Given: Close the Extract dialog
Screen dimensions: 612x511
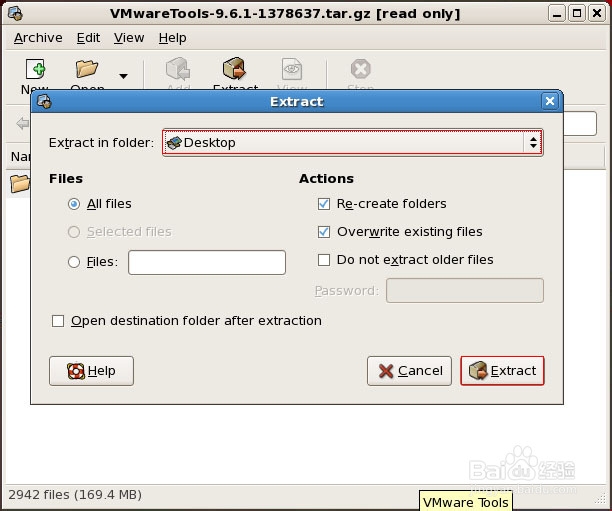Looking at the screenshot, I should (550, 101).
